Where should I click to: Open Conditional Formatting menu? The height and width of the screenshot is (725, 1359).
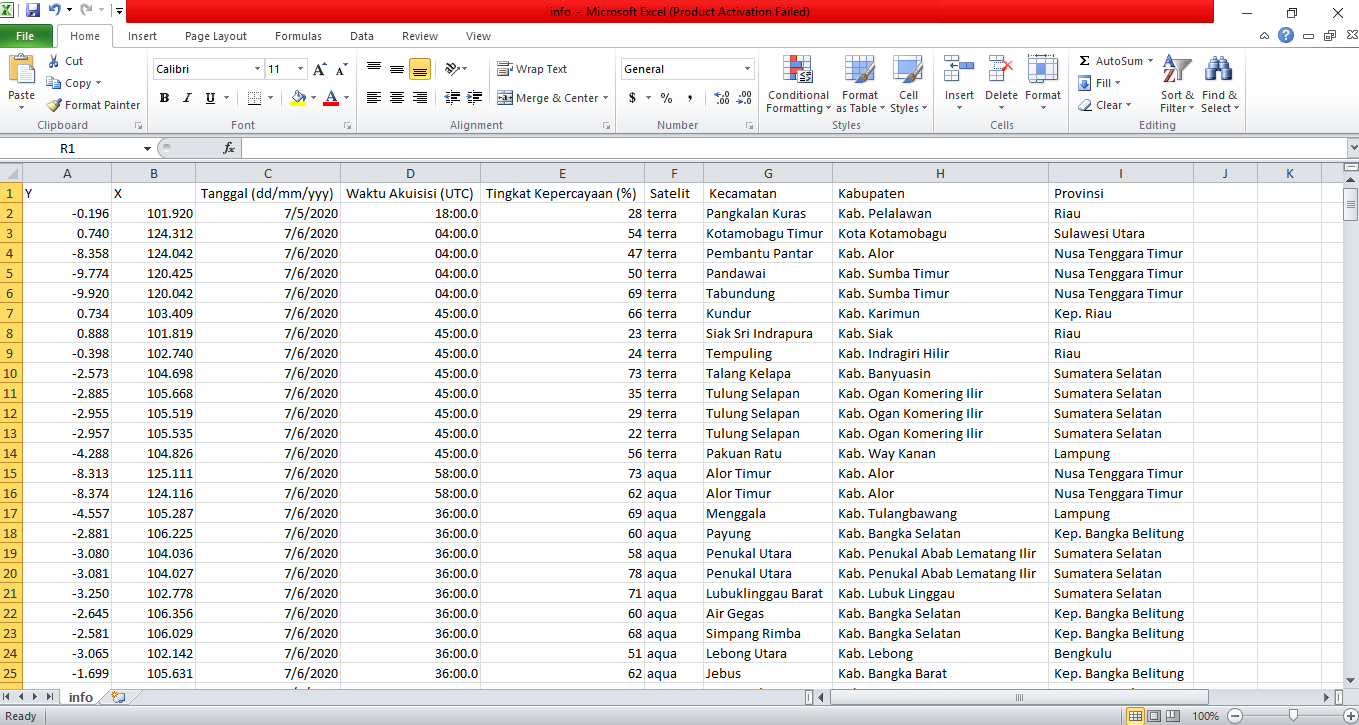tap(798, 85)
